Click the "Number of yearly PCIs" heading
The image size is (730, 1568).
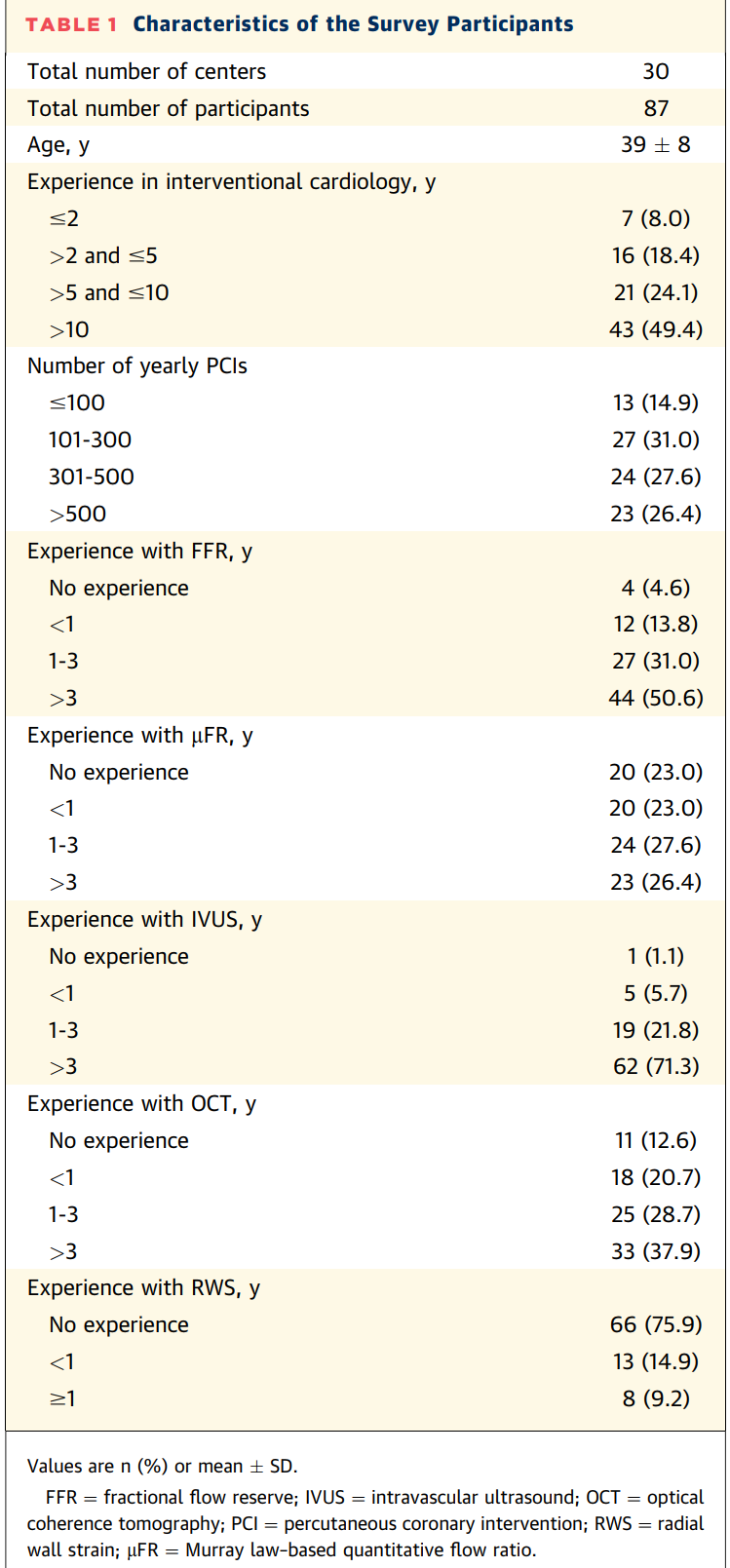coord(137,366)
